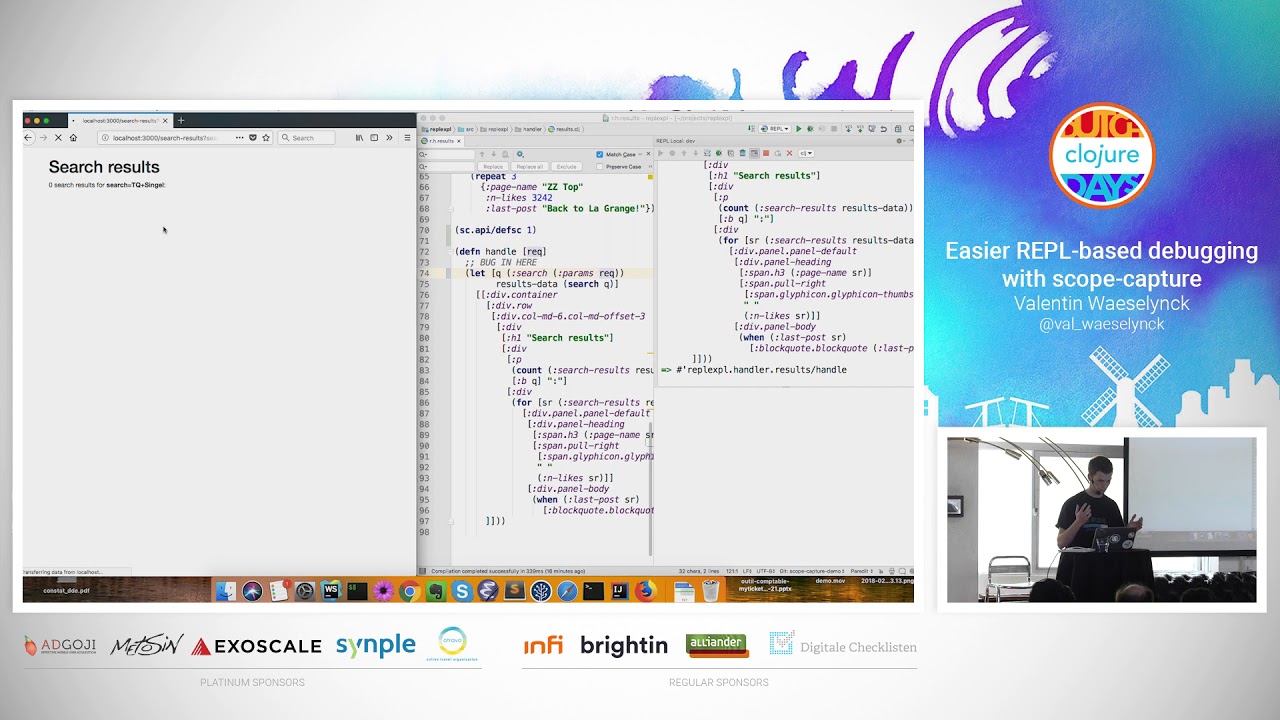Open Skype from the Dock

click(x=462, y=591)
